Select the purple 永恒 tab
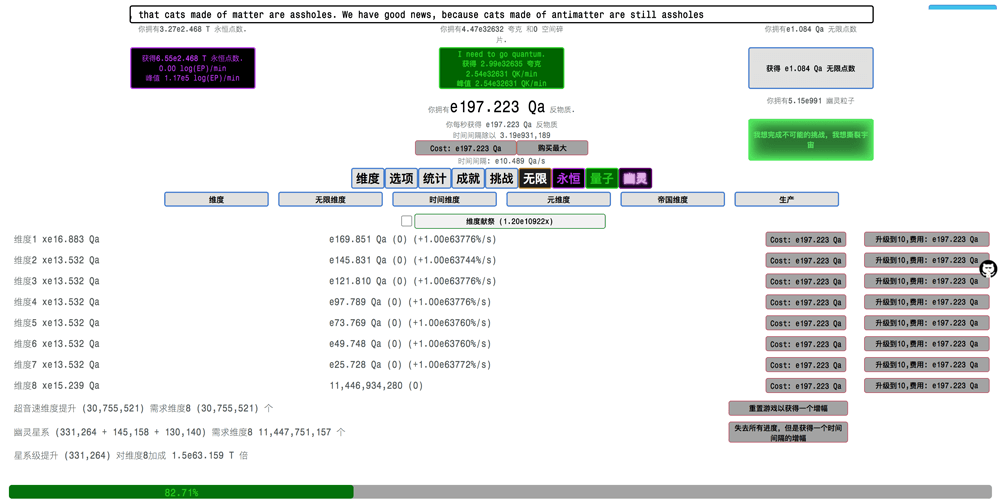The width and height of the screenshot is (1000, 501). tap(568, 179)
